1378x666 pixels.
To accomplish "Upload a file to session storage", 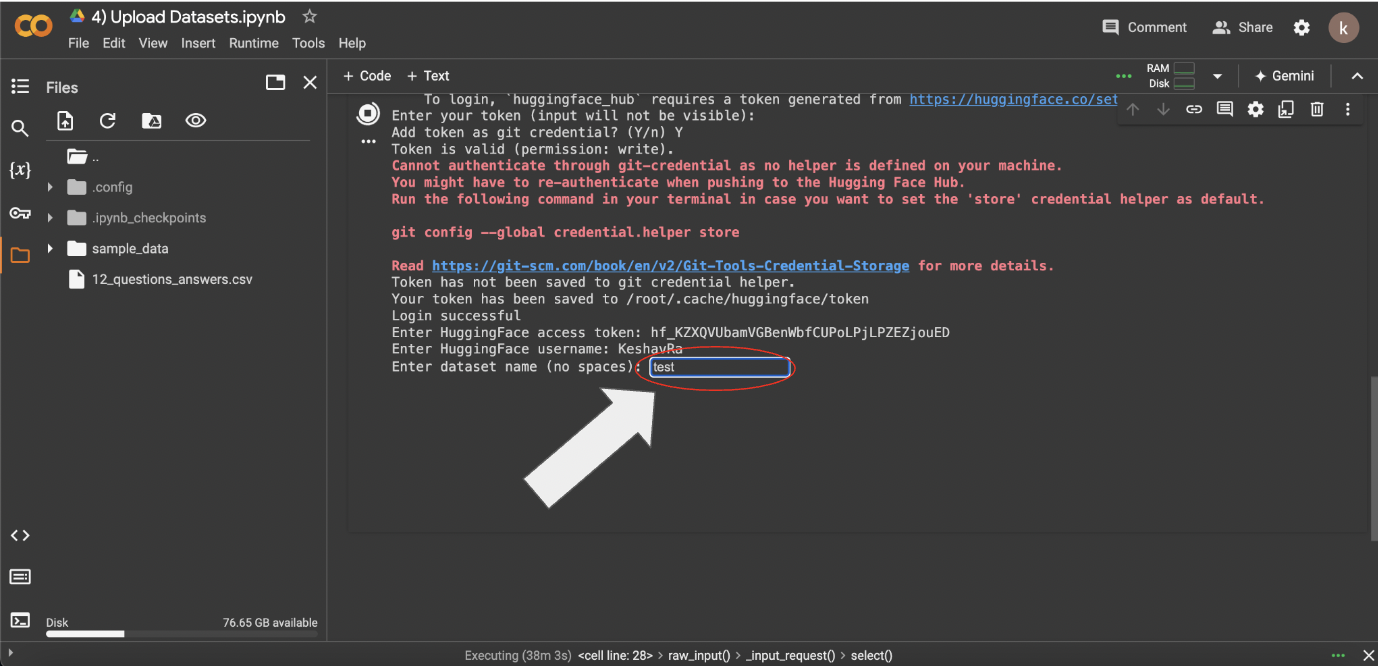I will [x=65, y=120].
